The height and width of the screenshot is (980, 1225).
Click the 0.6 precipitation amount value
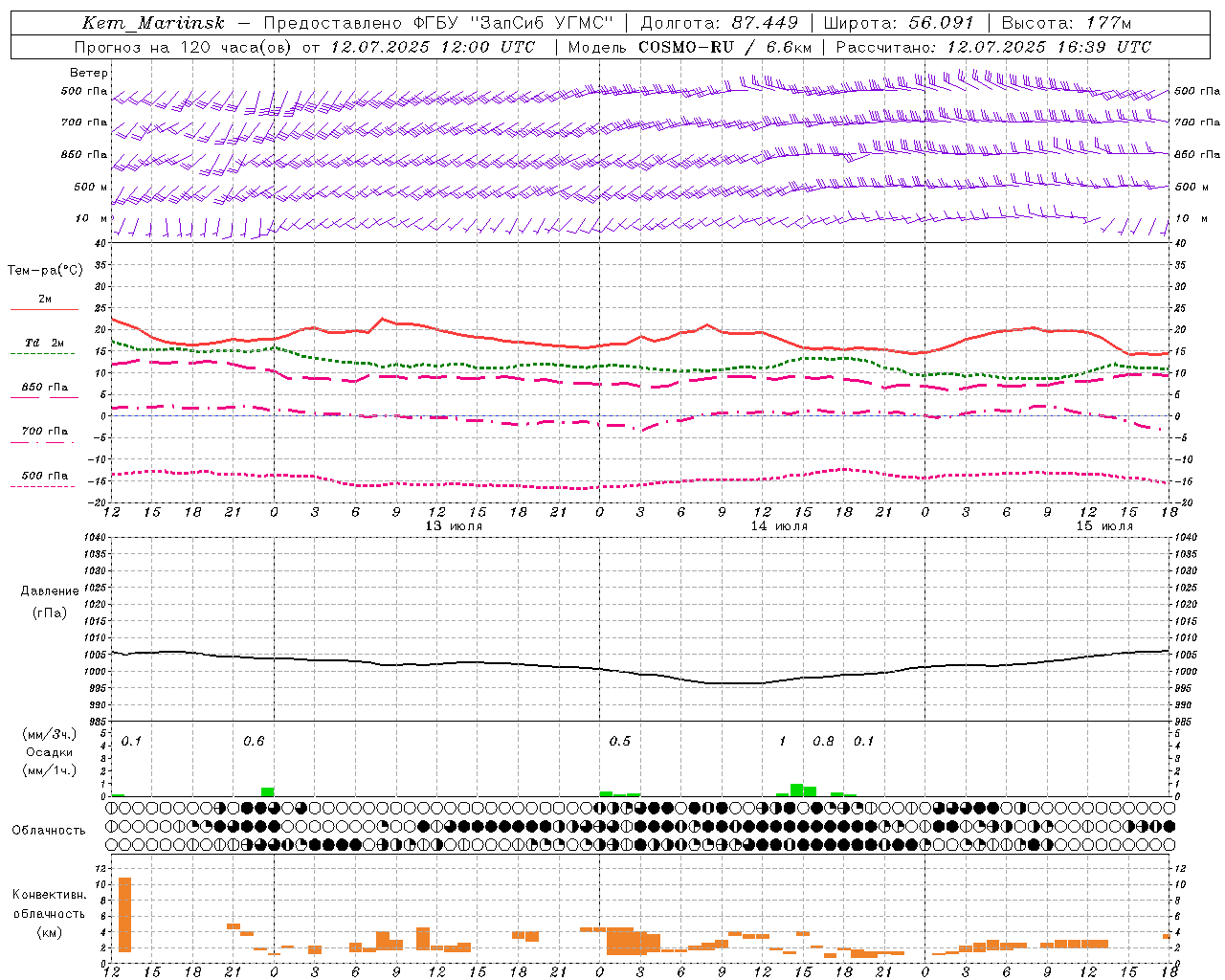tap(254, 742)
